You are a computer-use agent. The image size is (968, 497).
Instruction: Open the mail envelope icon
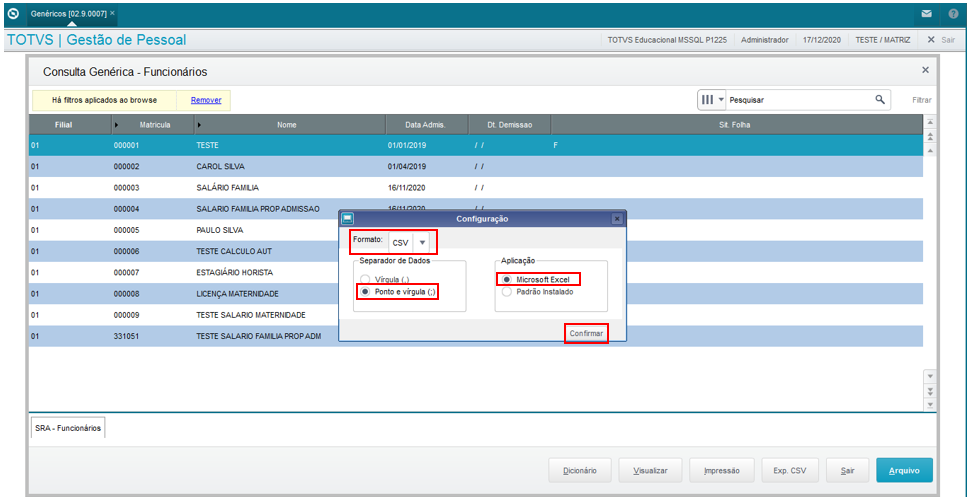927,14
